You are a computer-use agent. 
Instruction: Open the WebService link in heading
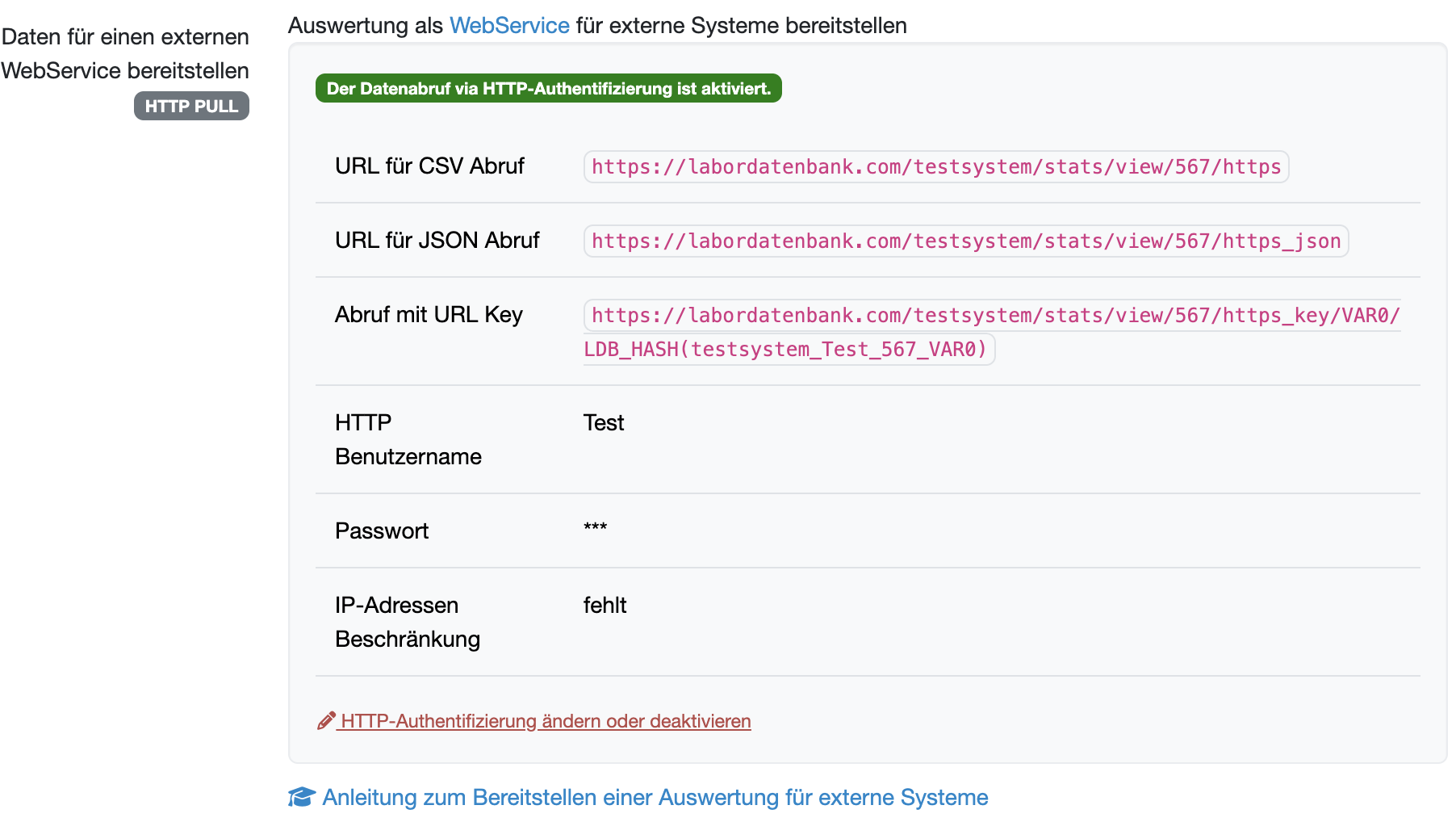[509, 26]
